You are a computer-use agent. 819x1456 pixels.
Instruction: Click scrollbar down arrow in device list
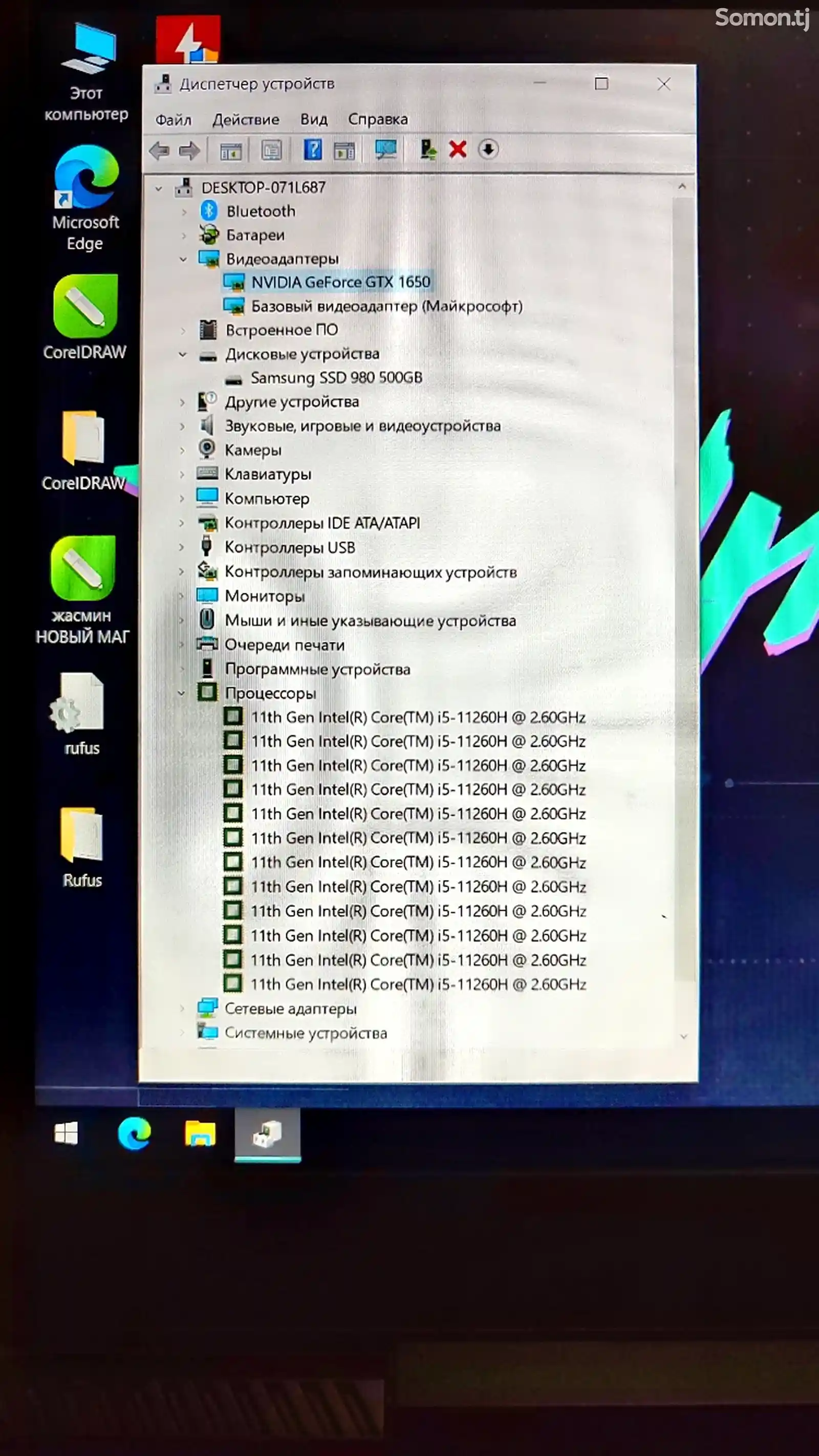pyautogui.click(x=684, y=1036)
